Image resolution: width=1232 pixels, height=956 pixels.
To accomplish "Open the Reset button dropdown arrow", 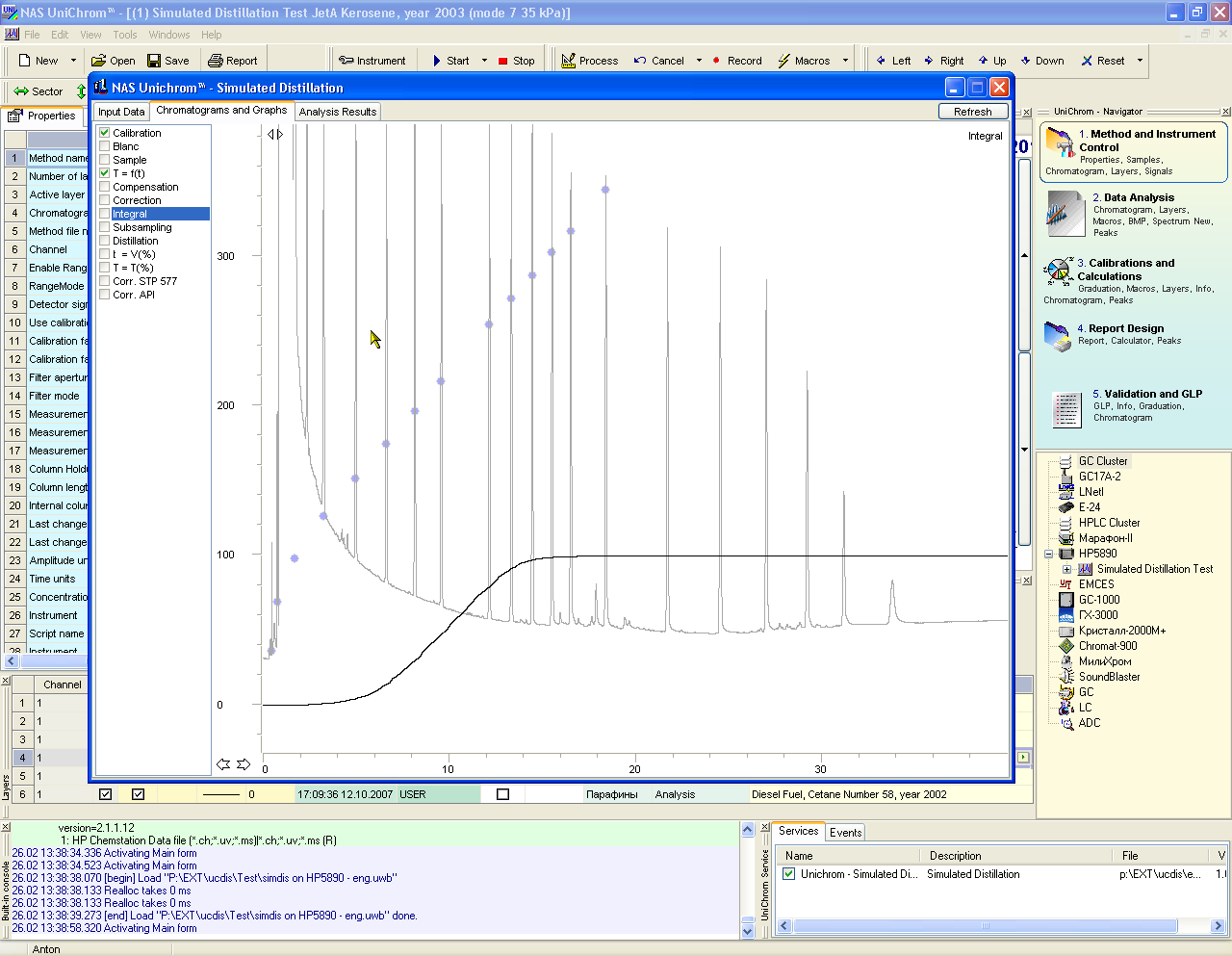I will point(1140,61).
